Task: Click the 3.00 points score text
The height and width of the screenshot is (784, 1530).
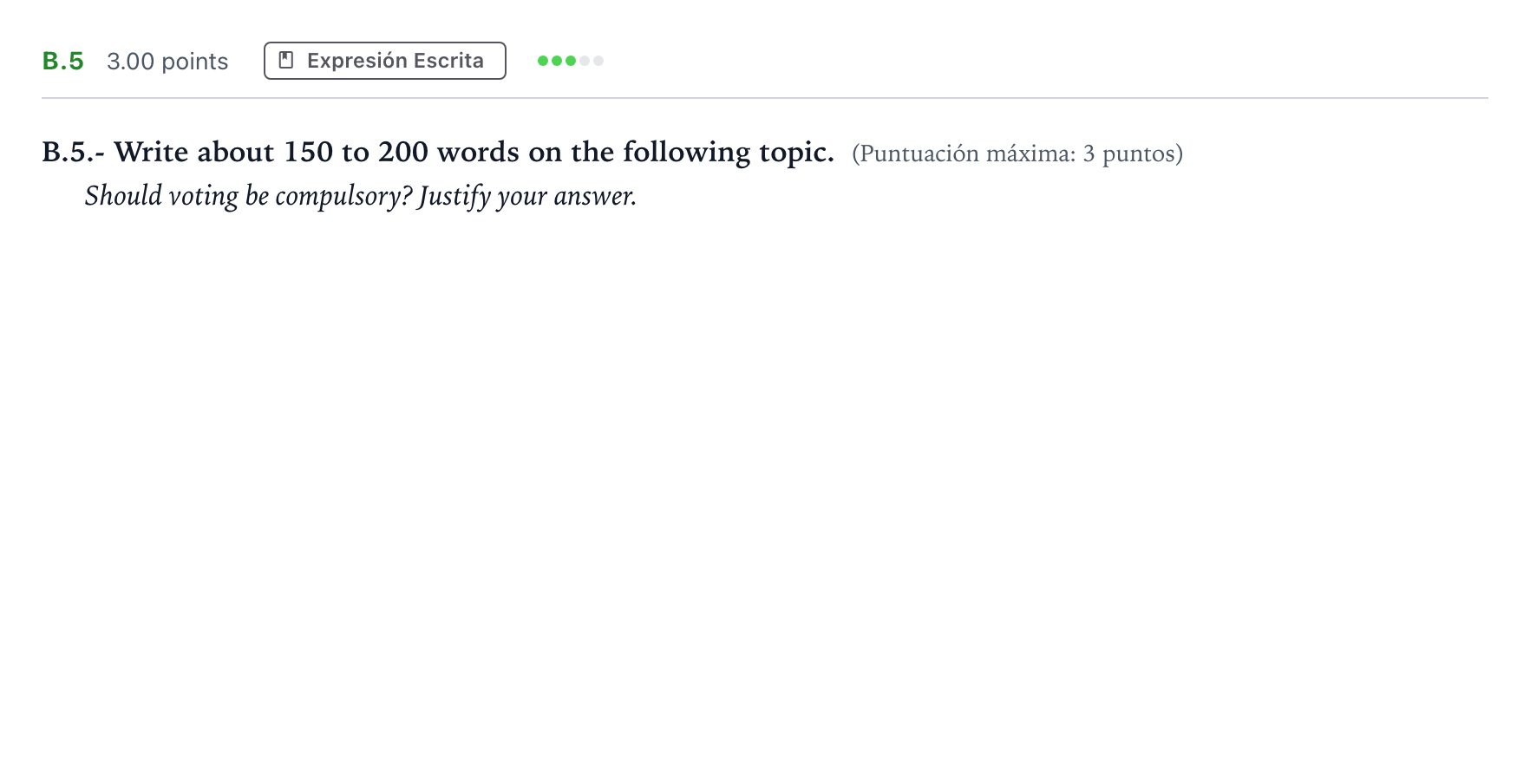Action: point(167,62)
